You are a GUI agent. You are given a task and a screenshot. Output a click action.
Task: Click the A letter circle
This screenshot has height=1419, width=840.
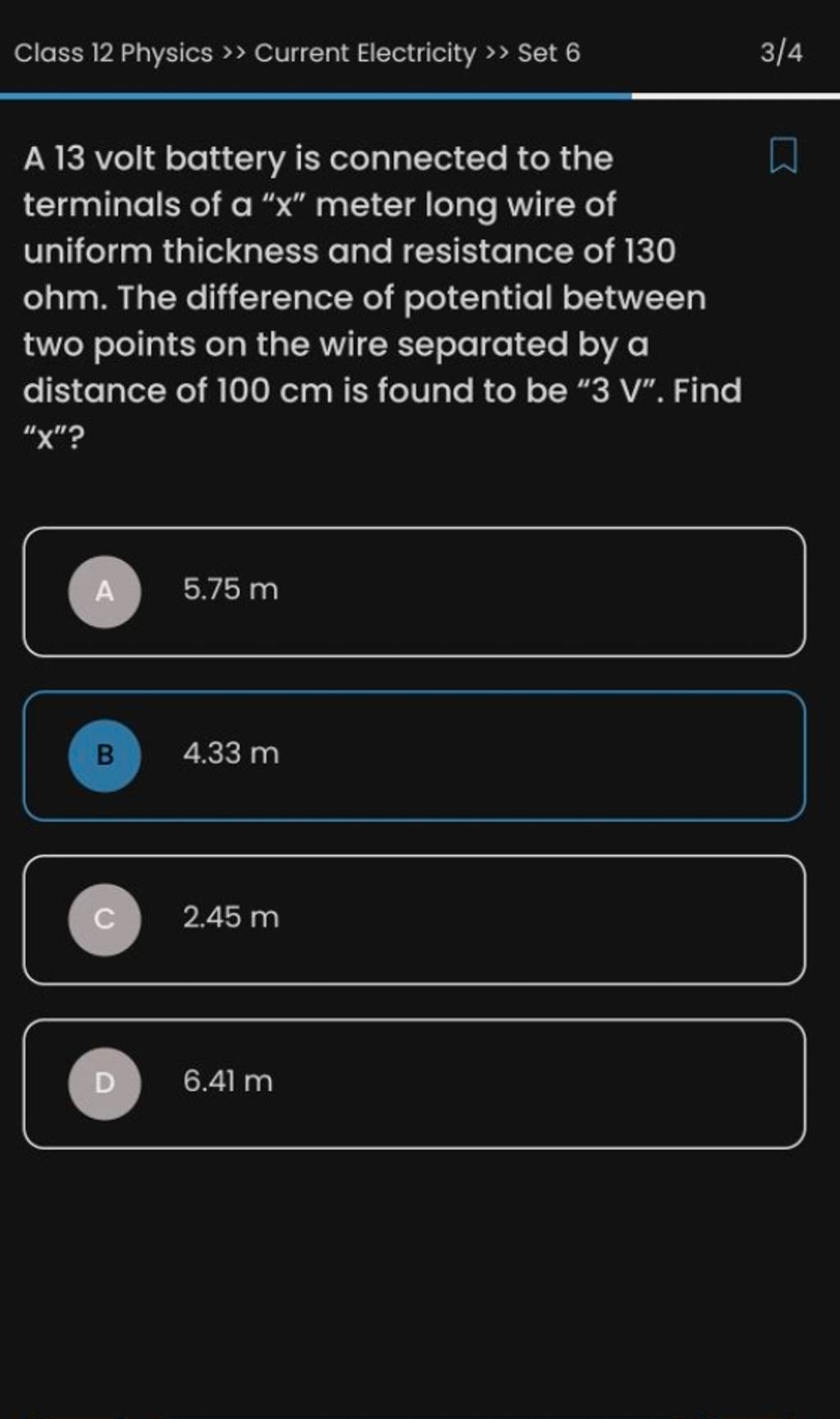click(x=104, y=591)
